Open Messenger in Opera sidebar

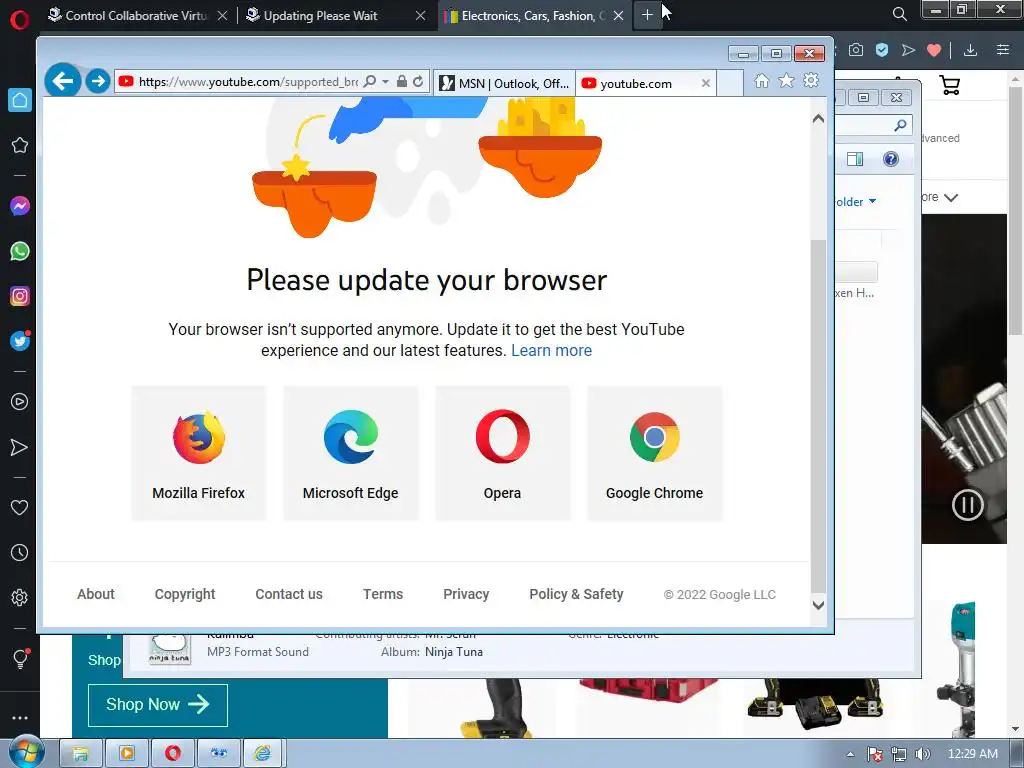pos(20,206)
